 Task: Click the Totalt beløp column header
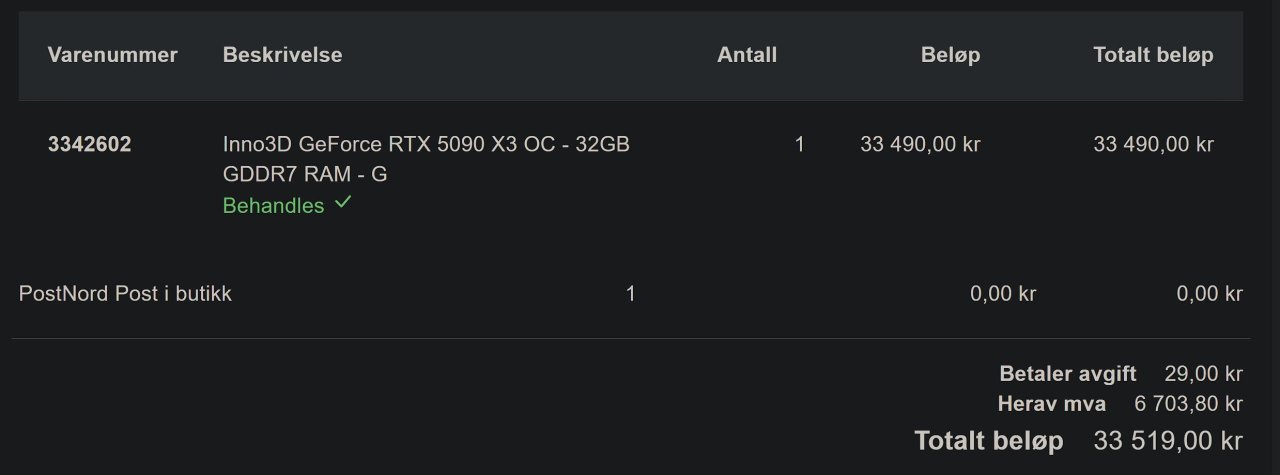coord(1153,55)
